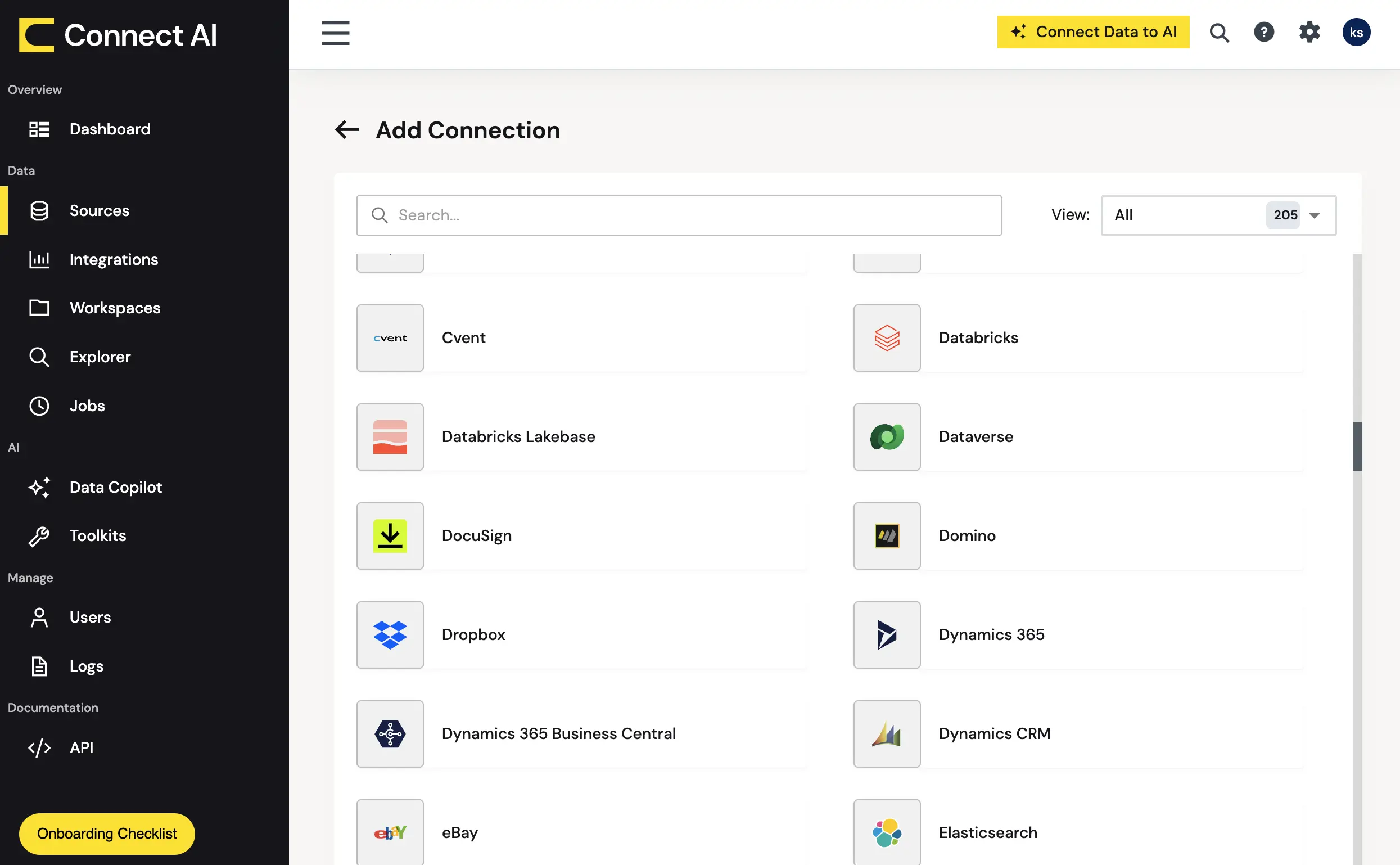Choose the eBay connection name
The height and width of the screenshot is (865, 1400).
[x=459, y=833]
